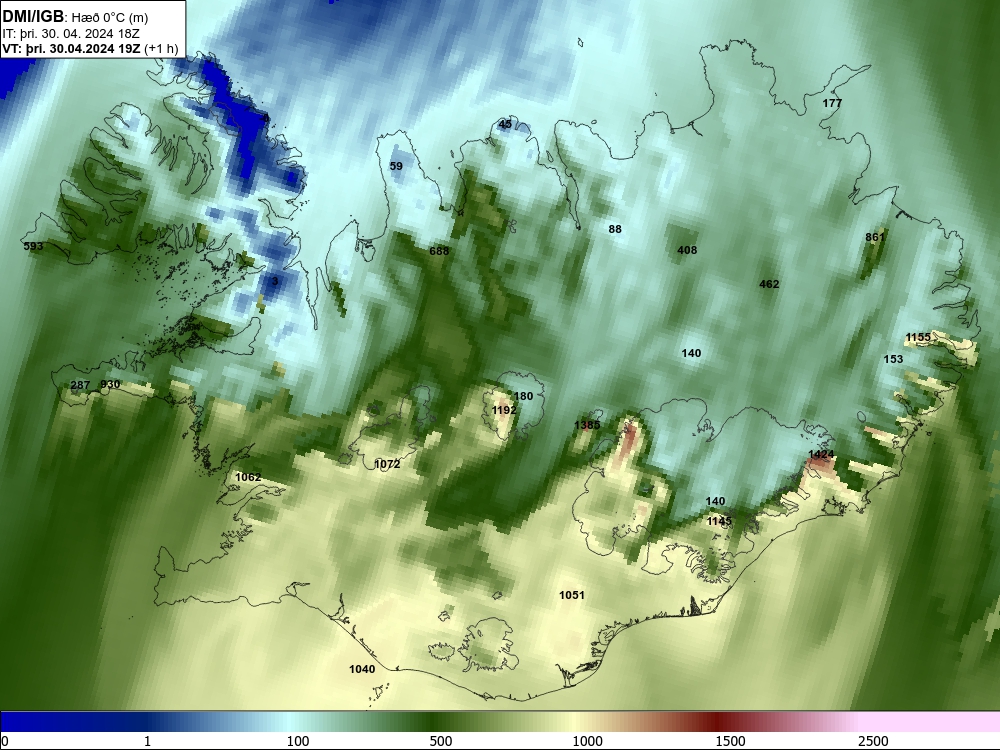
Task: Click the 1385 height value
Action: [x=587, y=425]
